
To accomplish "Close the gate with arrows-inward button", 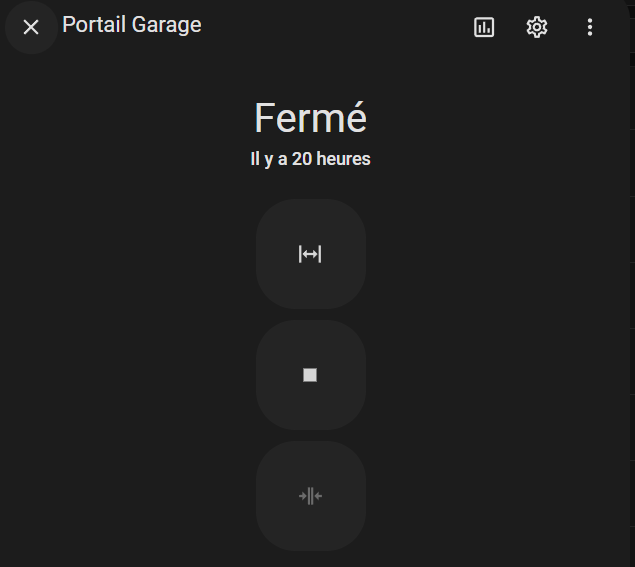I will pos(311,496).
